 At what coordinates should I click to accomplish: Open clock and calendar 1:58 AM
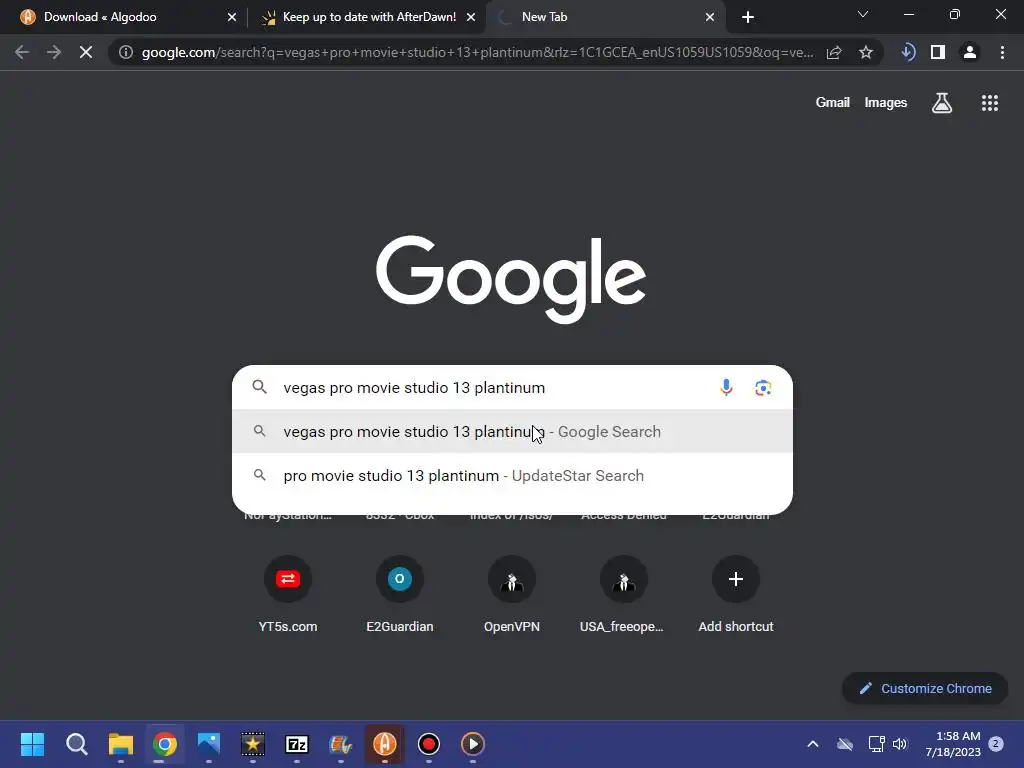952,744
